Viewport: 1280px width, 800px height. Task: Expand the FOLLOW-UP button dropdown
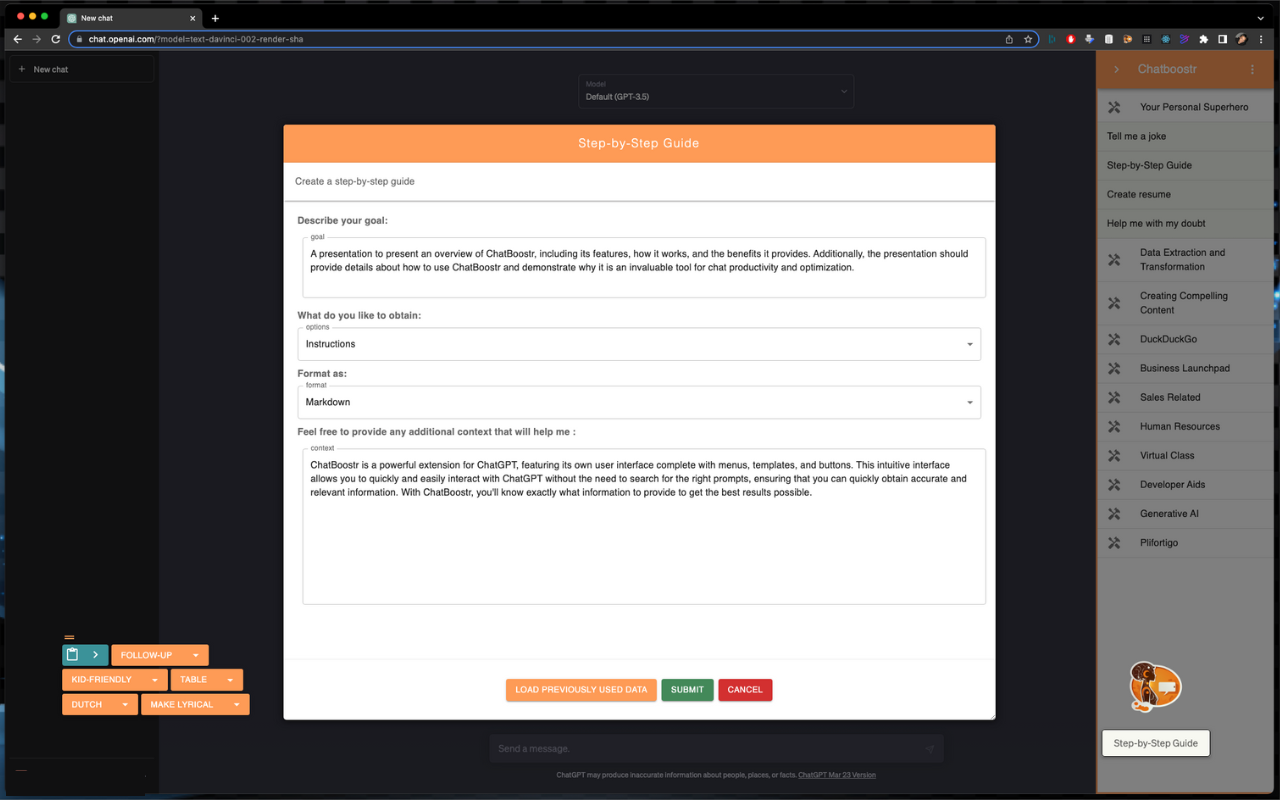(x=196, y=656)
